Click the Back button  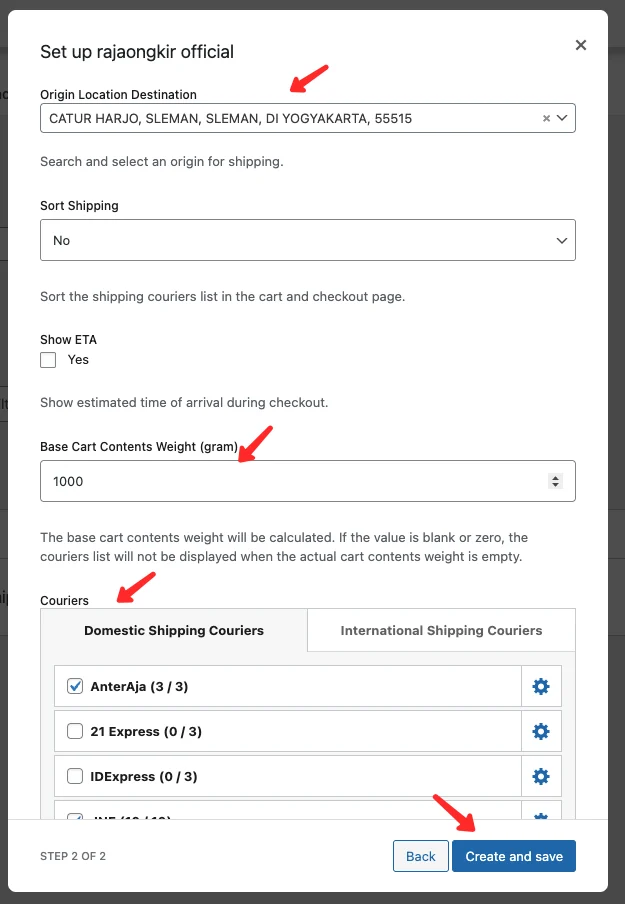tap(420, 856)
